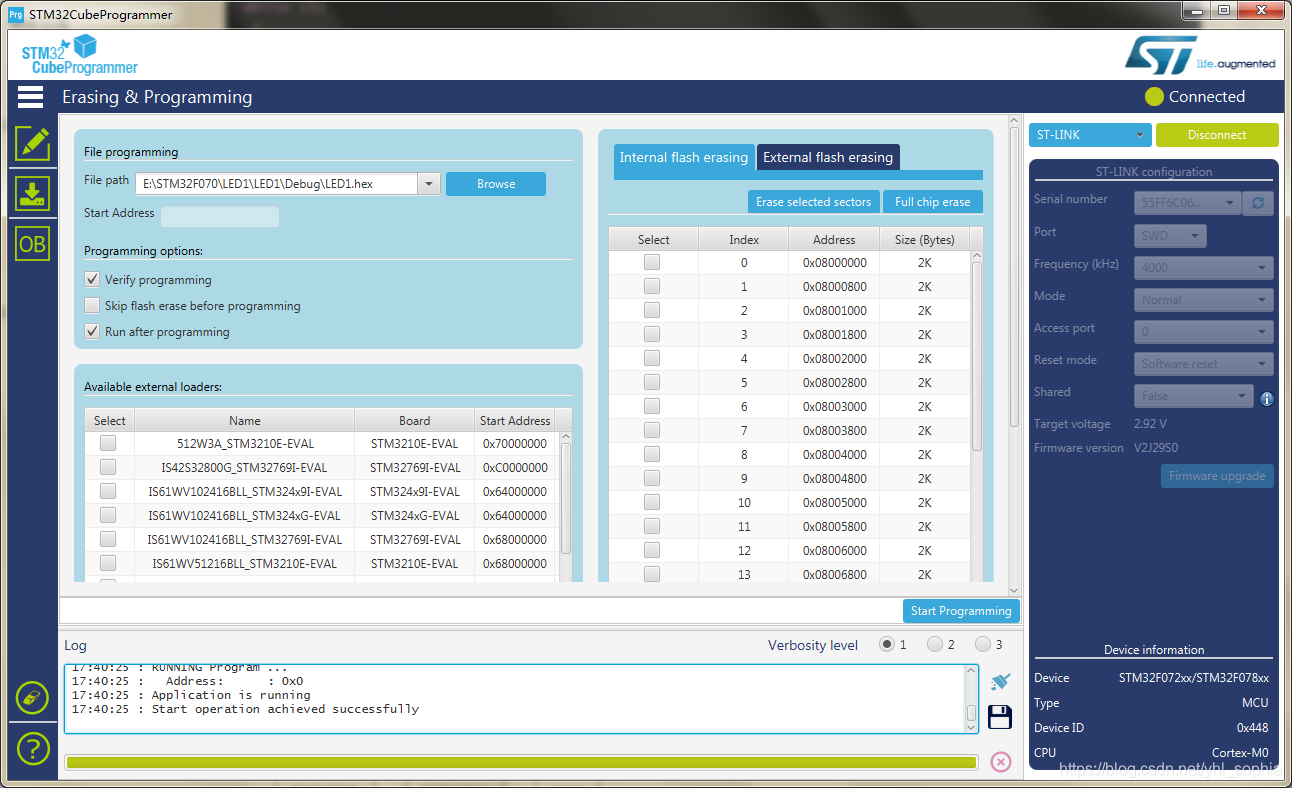Open the Option Bytes OB icon

pyautogui.click(x=32, y=244)
